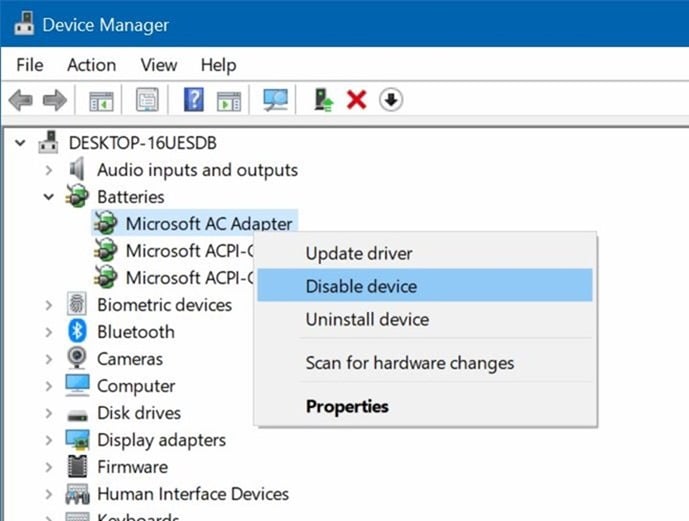Select the Firmware label
689x521 pixels.
pyautogui.click(x=132, y=467)
